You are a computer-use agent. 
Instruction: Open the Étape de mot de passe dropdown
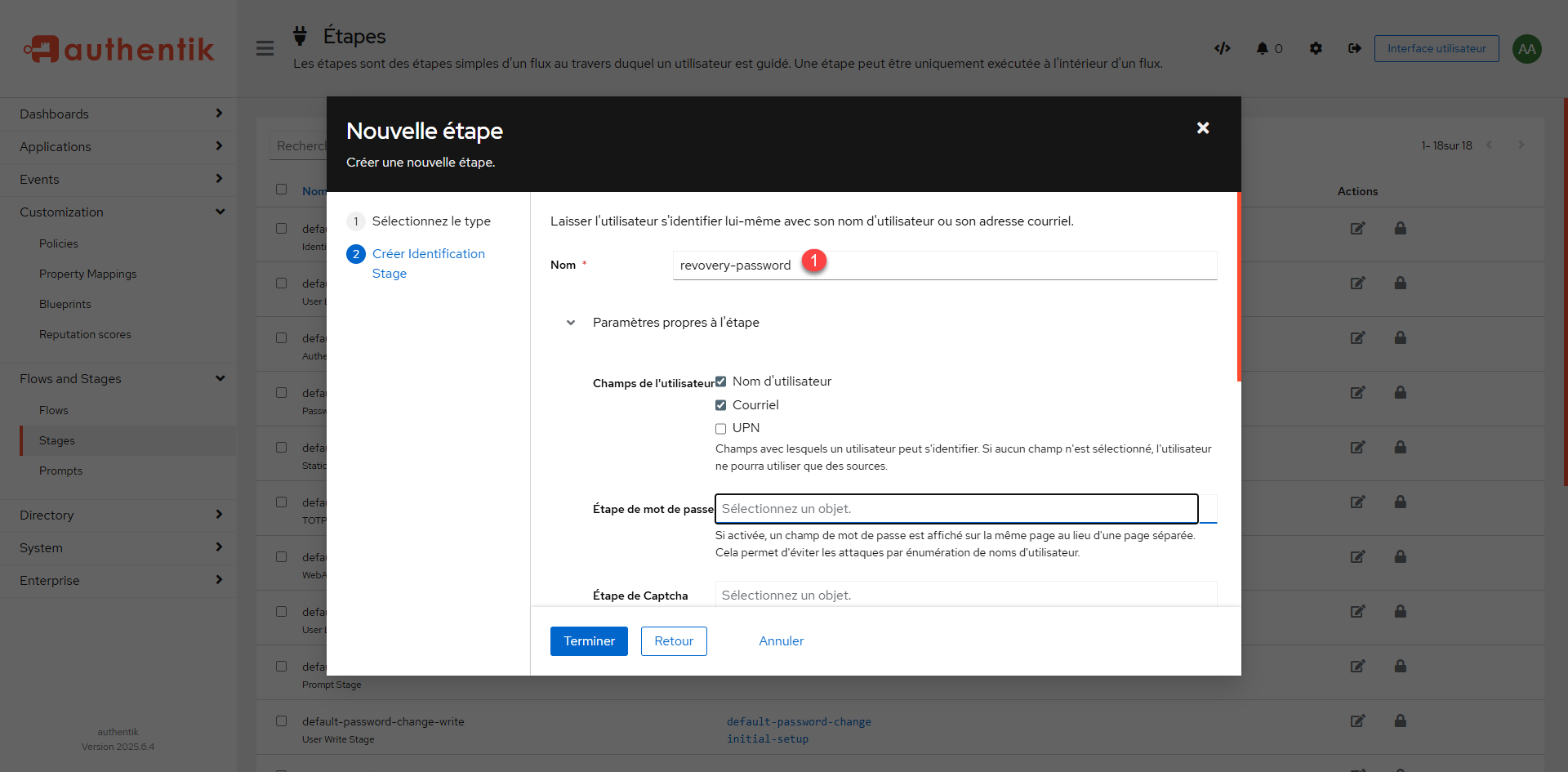(x=955, y=509)
